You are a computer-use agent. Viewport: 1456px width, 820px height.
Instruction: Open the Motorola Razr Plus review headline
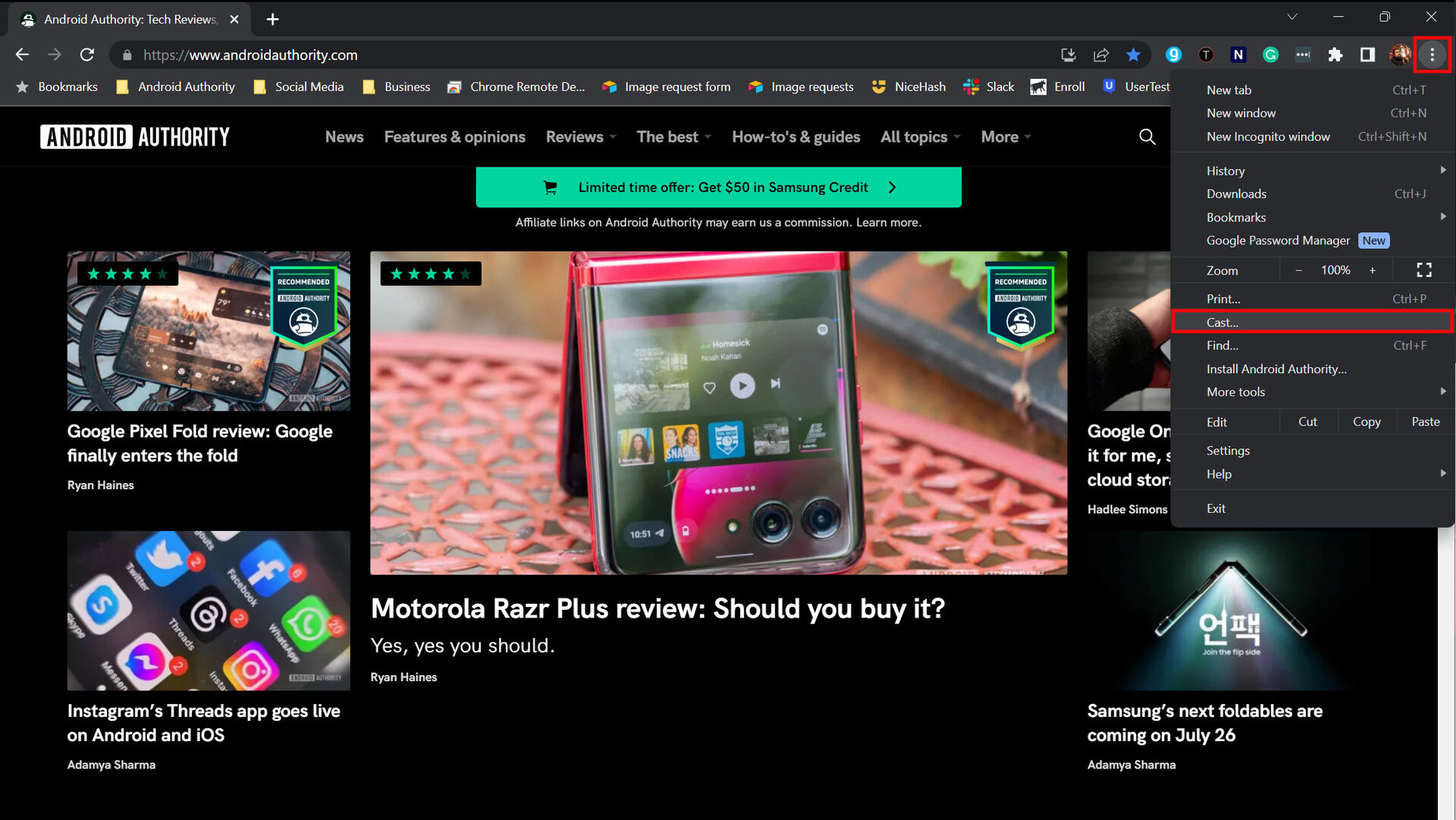pyautogui.click(x=657, y=608)
